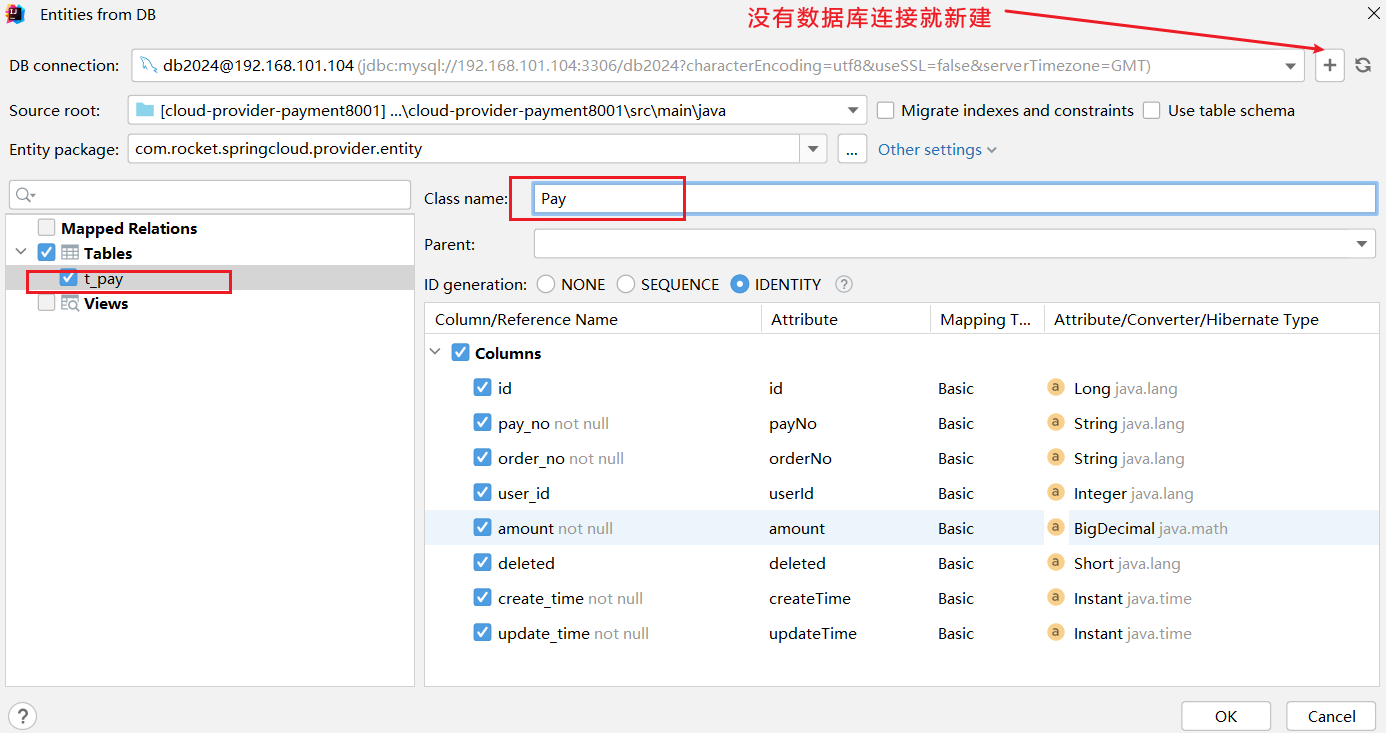Open the DB connection dropdown

[x=1290, y=66]
